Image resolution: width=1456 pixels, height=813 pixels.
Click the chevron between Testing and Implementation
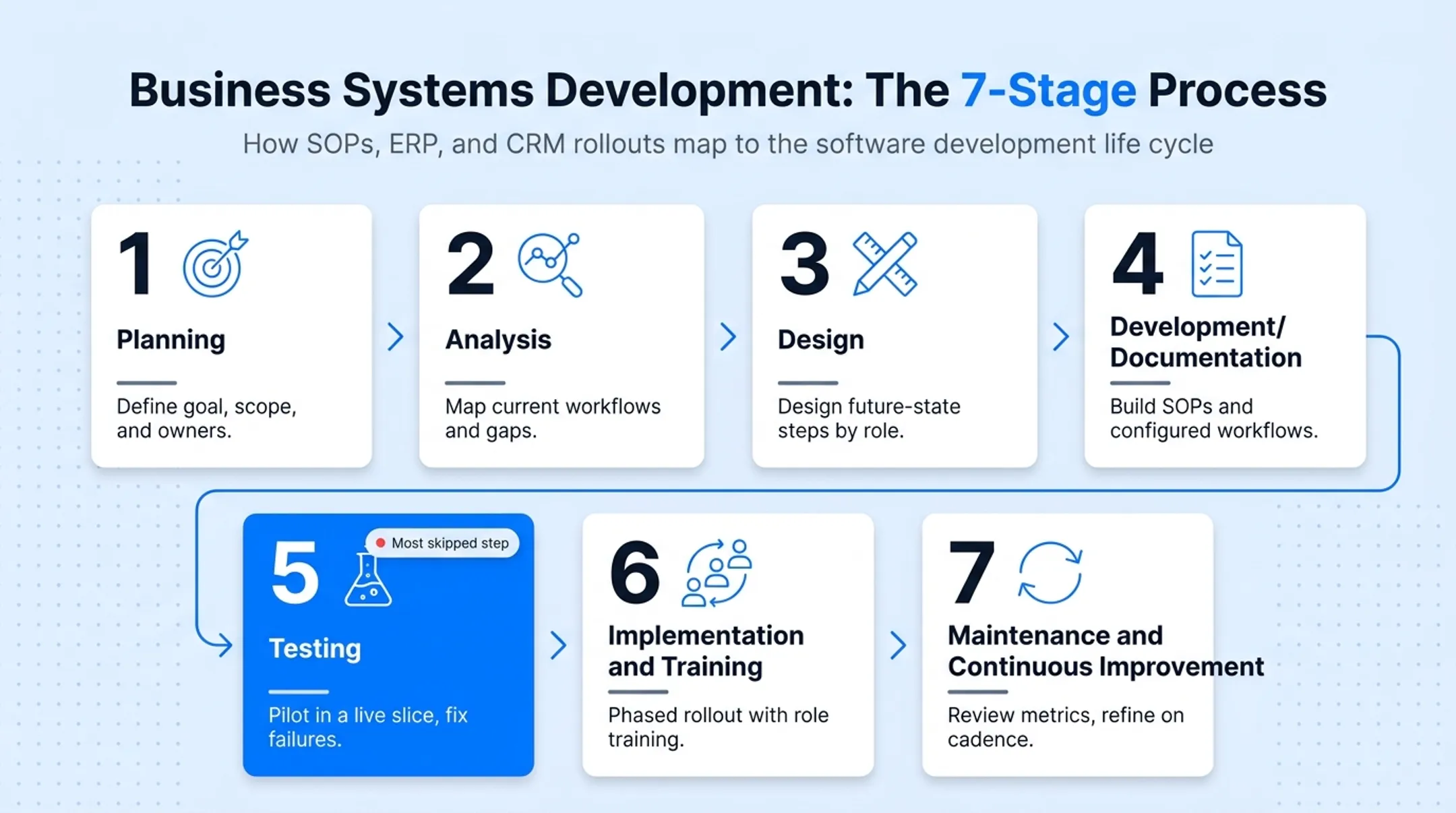pyautogui.click(x=558, y=645)
